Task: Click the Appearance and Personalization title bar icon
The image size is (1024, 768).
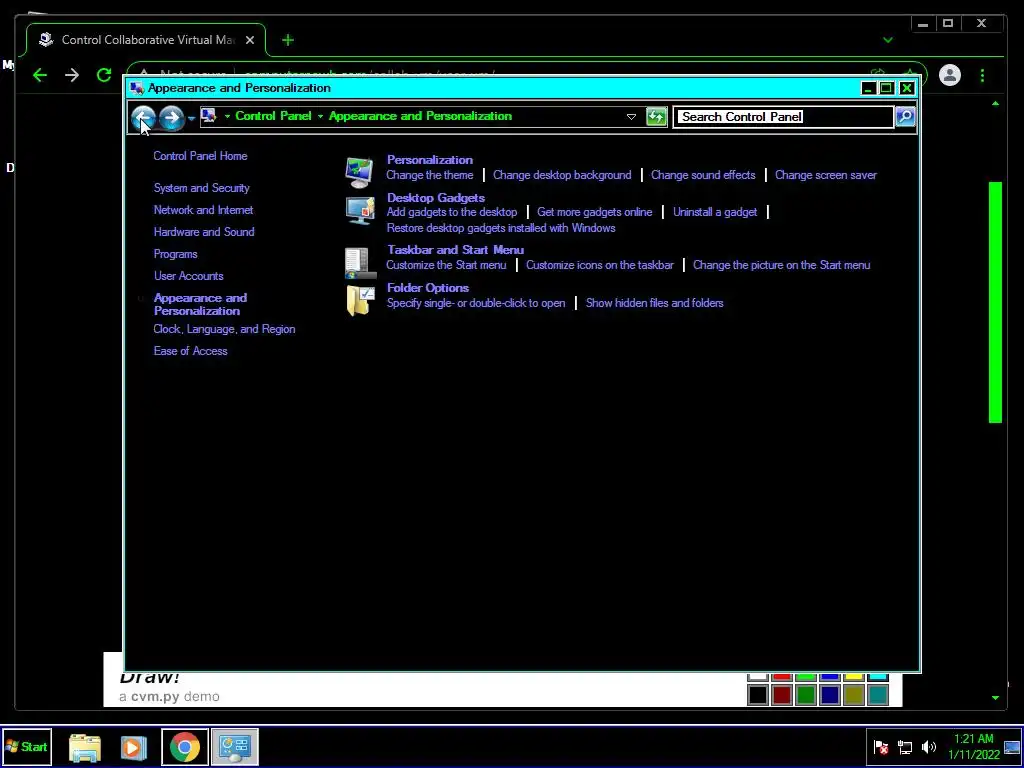Action: pos(136,88)
